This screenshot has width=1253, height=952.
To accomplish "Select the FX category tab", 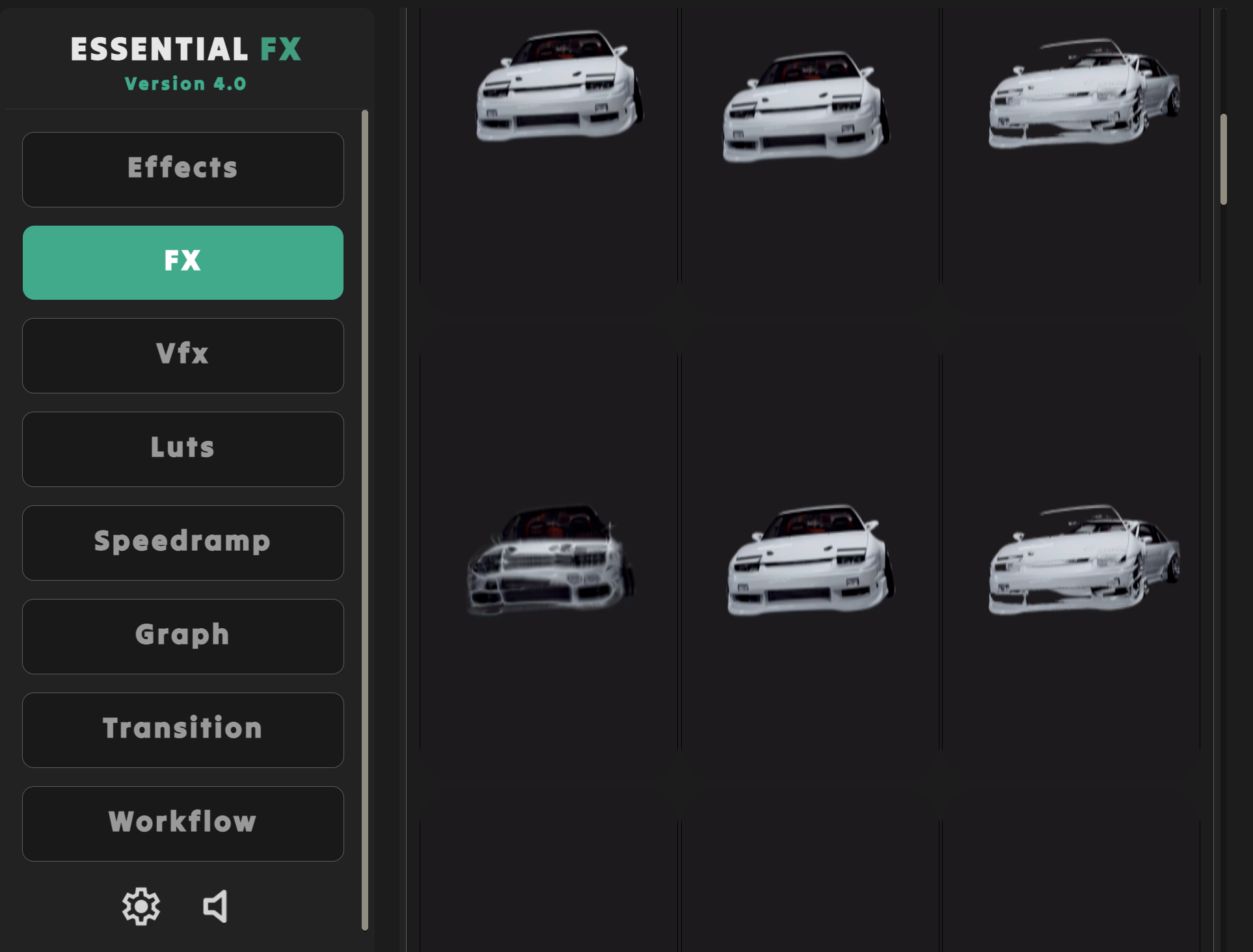I will tap(183, 262).
